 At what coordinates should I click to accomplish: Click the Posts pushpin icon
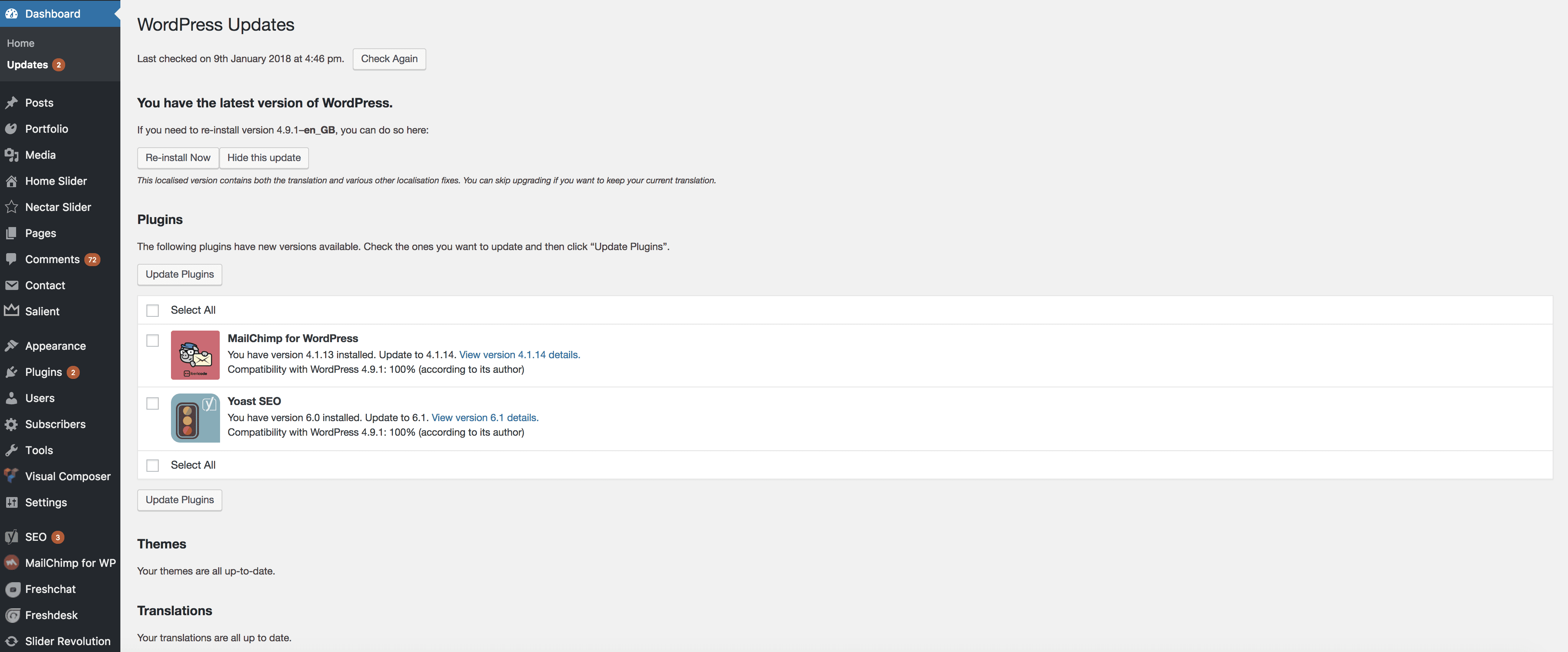coord(12,103)
